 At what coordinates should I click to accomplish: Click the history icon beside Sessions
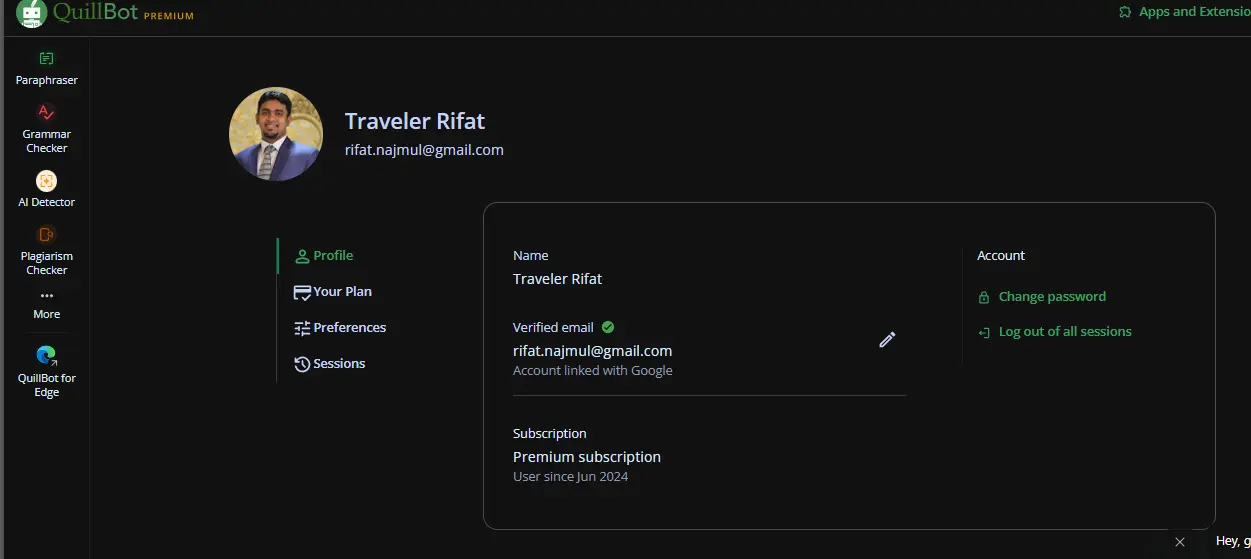302,364
